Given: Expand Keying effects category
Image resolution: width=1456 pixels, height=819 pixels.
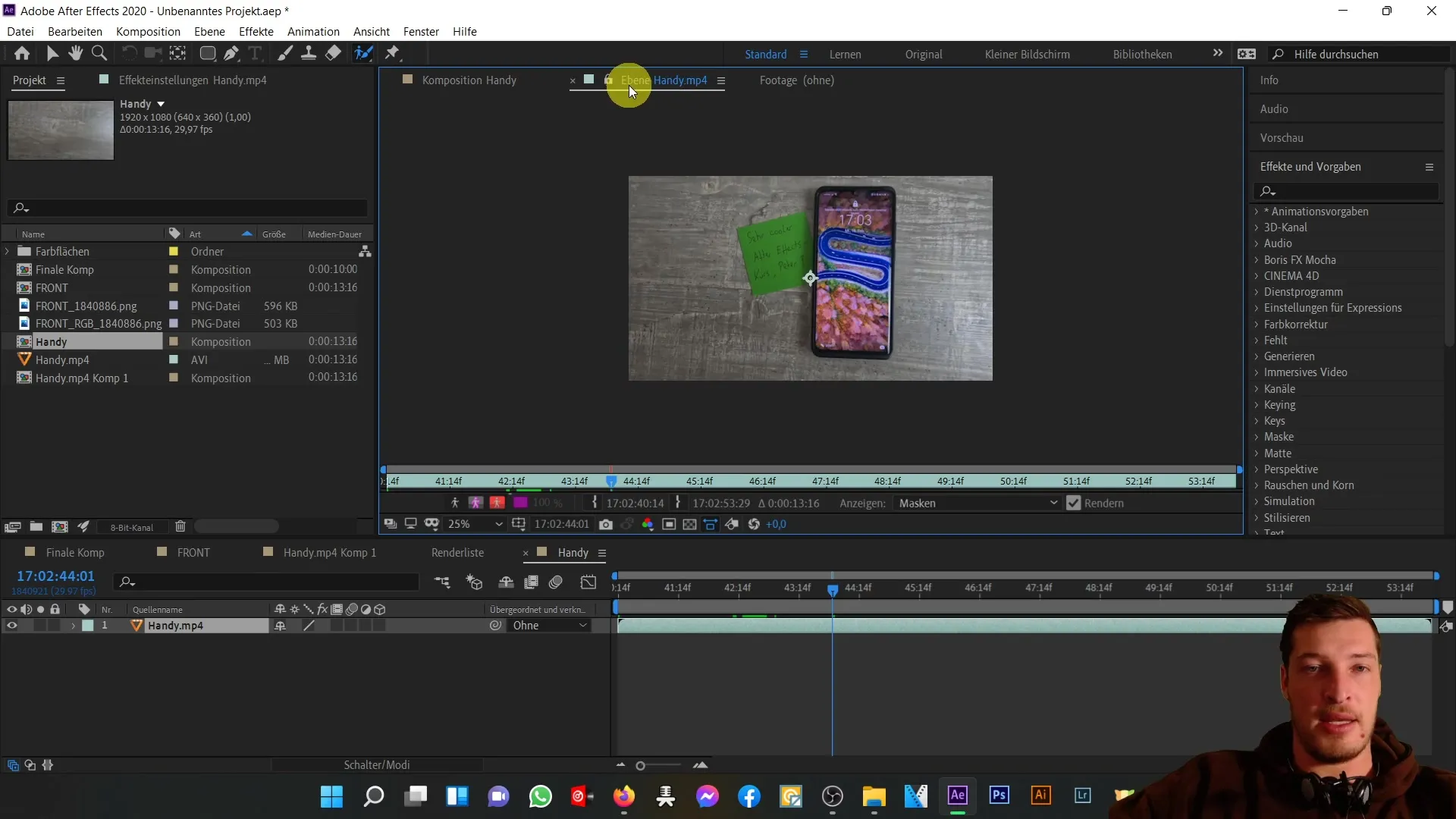Looking at the screenshot, I should tap(1257, 405).
